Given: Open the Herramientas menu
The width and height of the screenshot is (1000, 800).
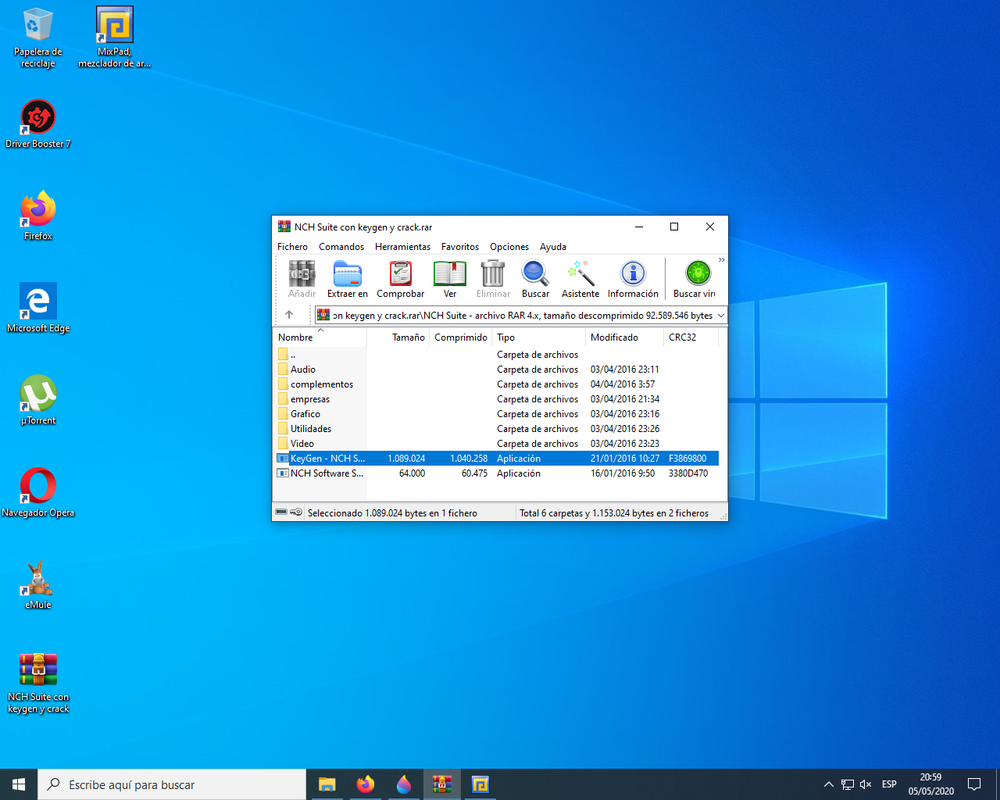Looking at the screenshot, I should [402, 247].
